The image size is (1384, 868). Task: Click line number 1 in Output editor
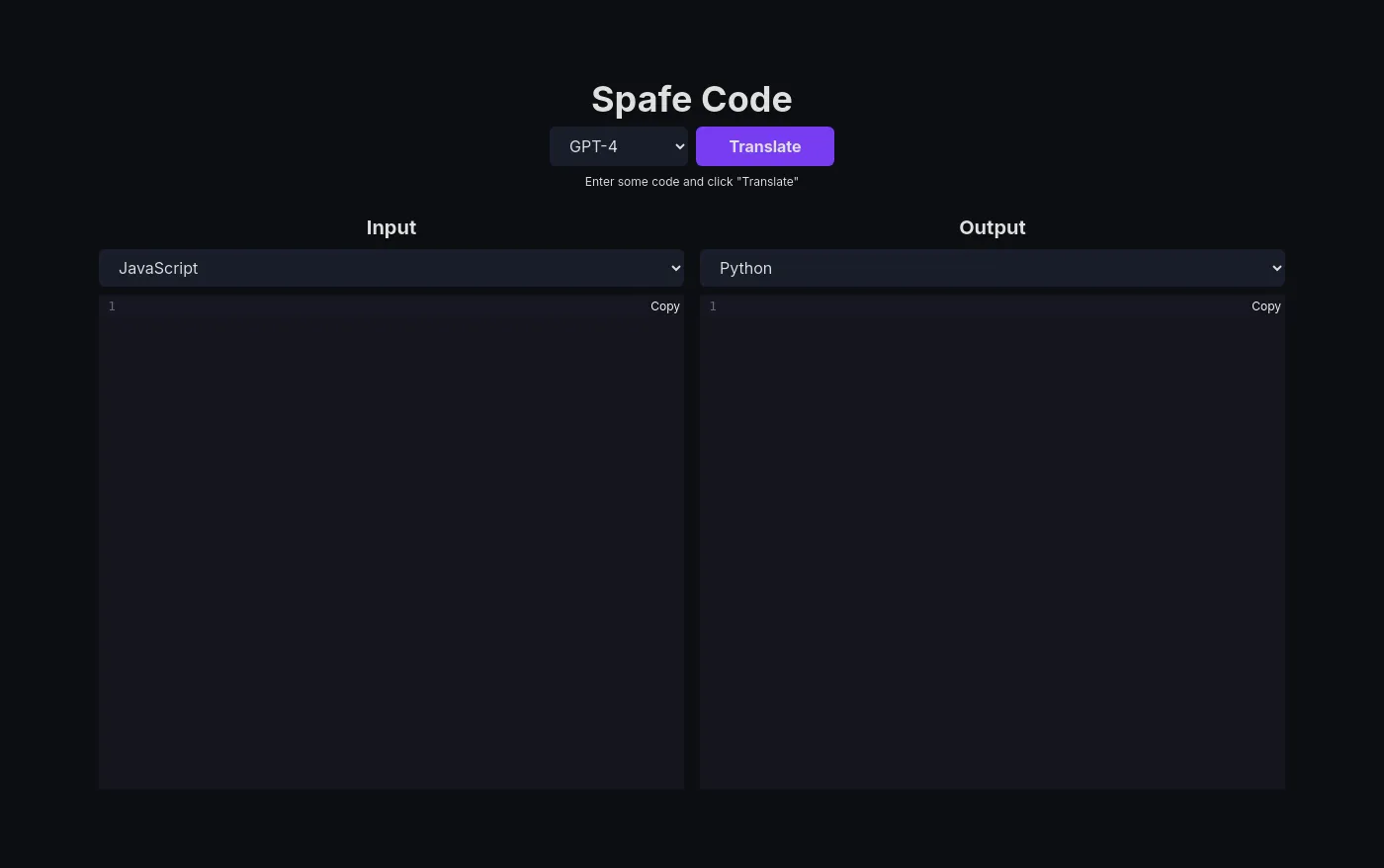coord(713,306)
